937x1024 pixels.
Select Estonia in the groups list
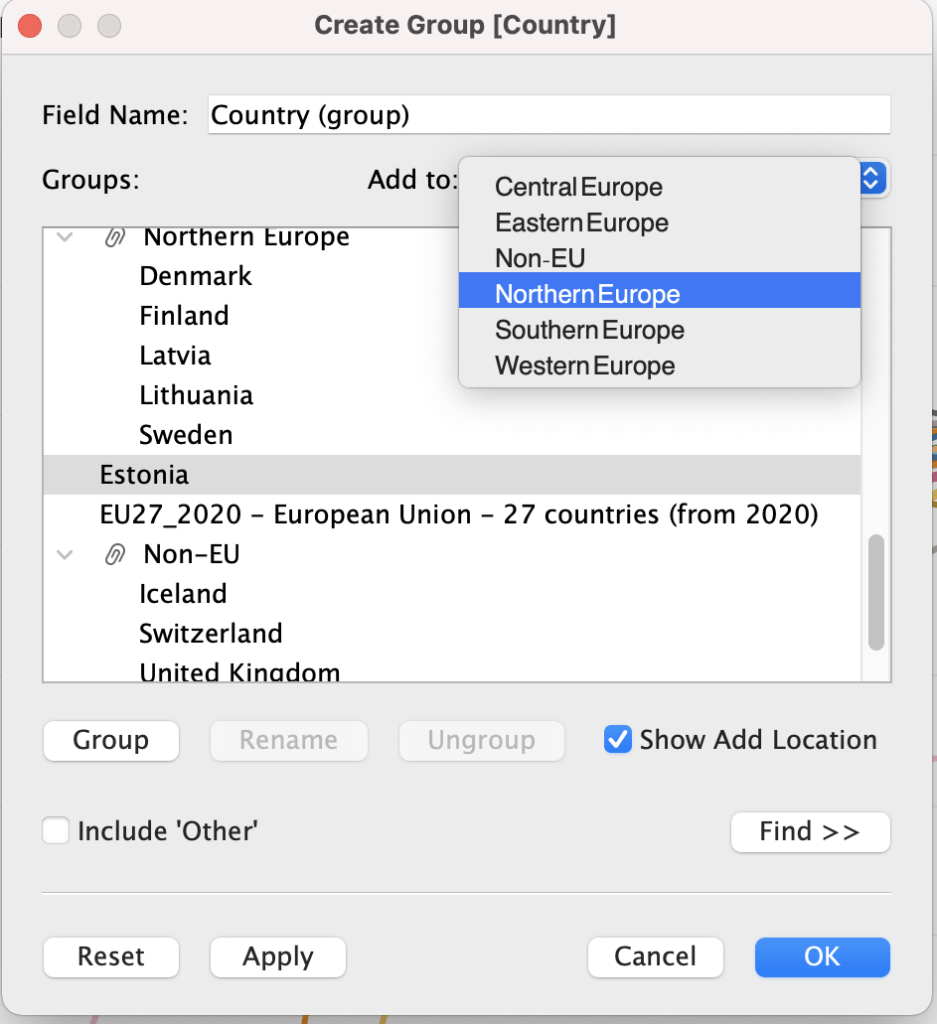144,474
